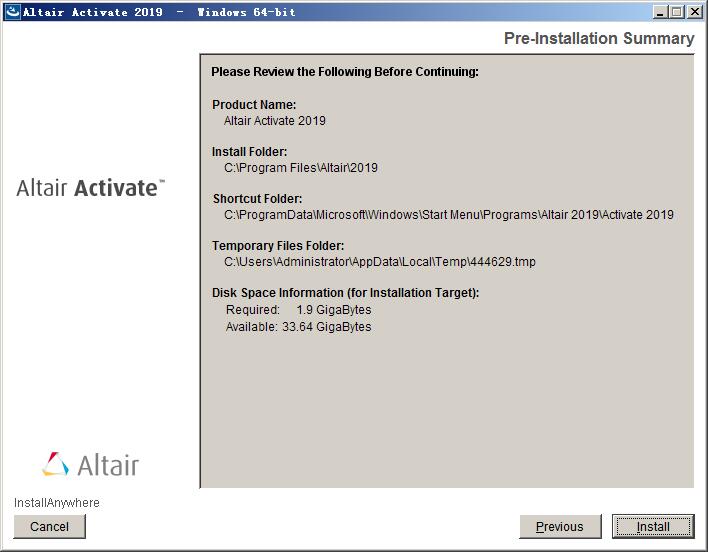Click the Available 33.64 GigaBytes line
708x552 pixels.
298,326
